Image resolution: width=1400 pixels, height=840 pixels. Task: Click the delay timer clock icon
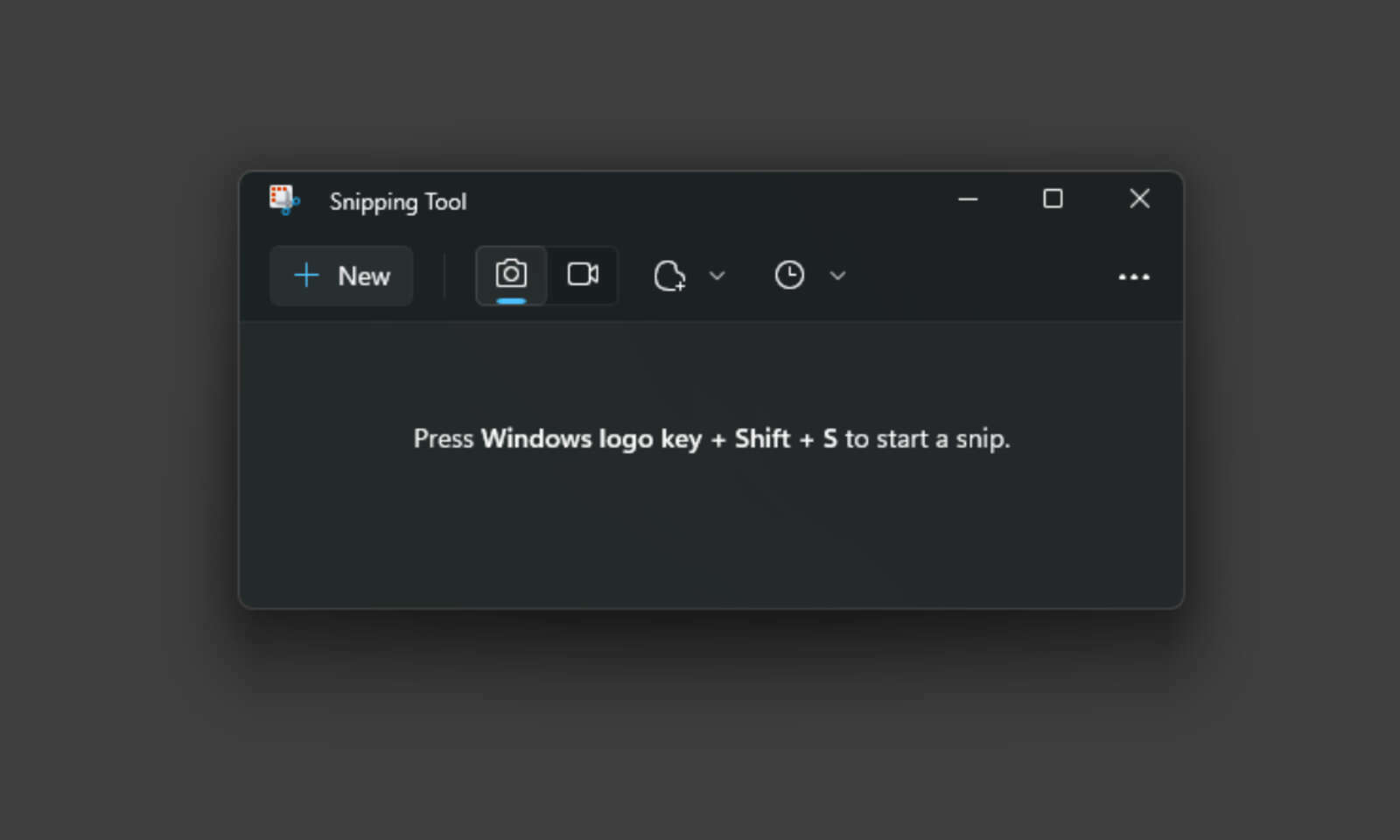[x=788, y=275]
